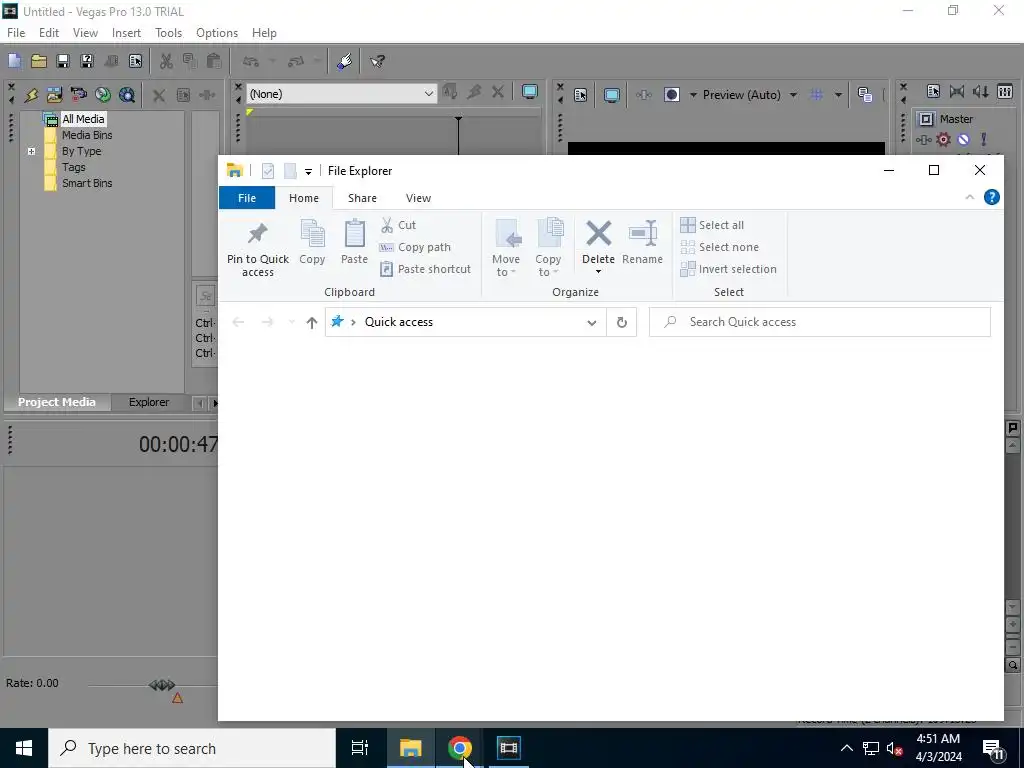The height and width of the screenshot is (768, 1024).
Task: Click Video Output FX in preview toolbar
Action: 643,95
